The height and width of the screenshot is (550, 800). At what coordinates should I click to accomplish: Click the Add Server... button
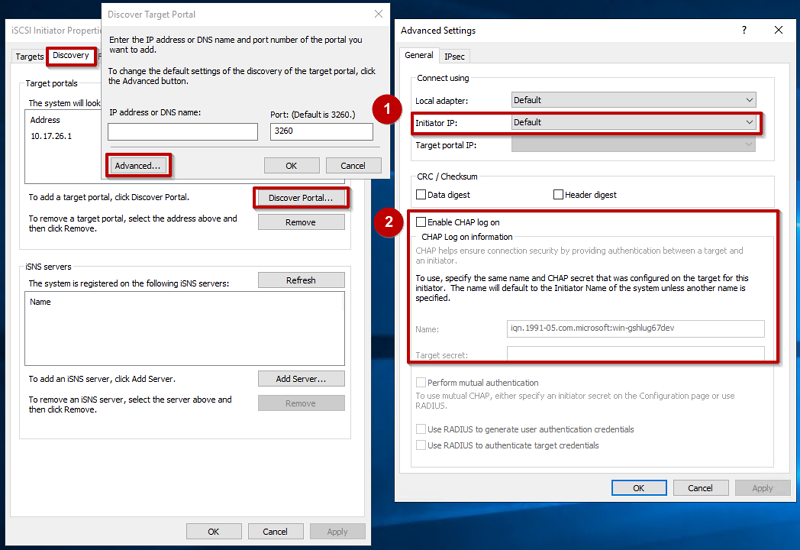click(300, 379)
